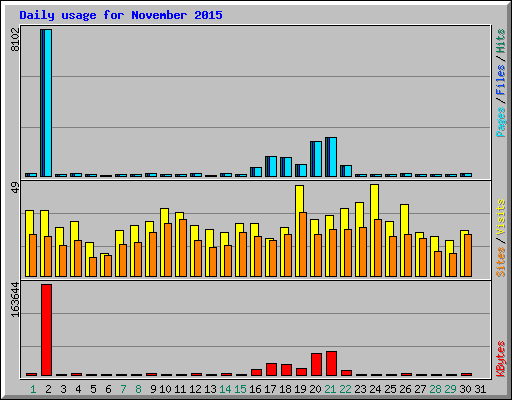The image size is (512, 400).
Task: Click day label 21 on the x-axis
Action: coord(330,389)
